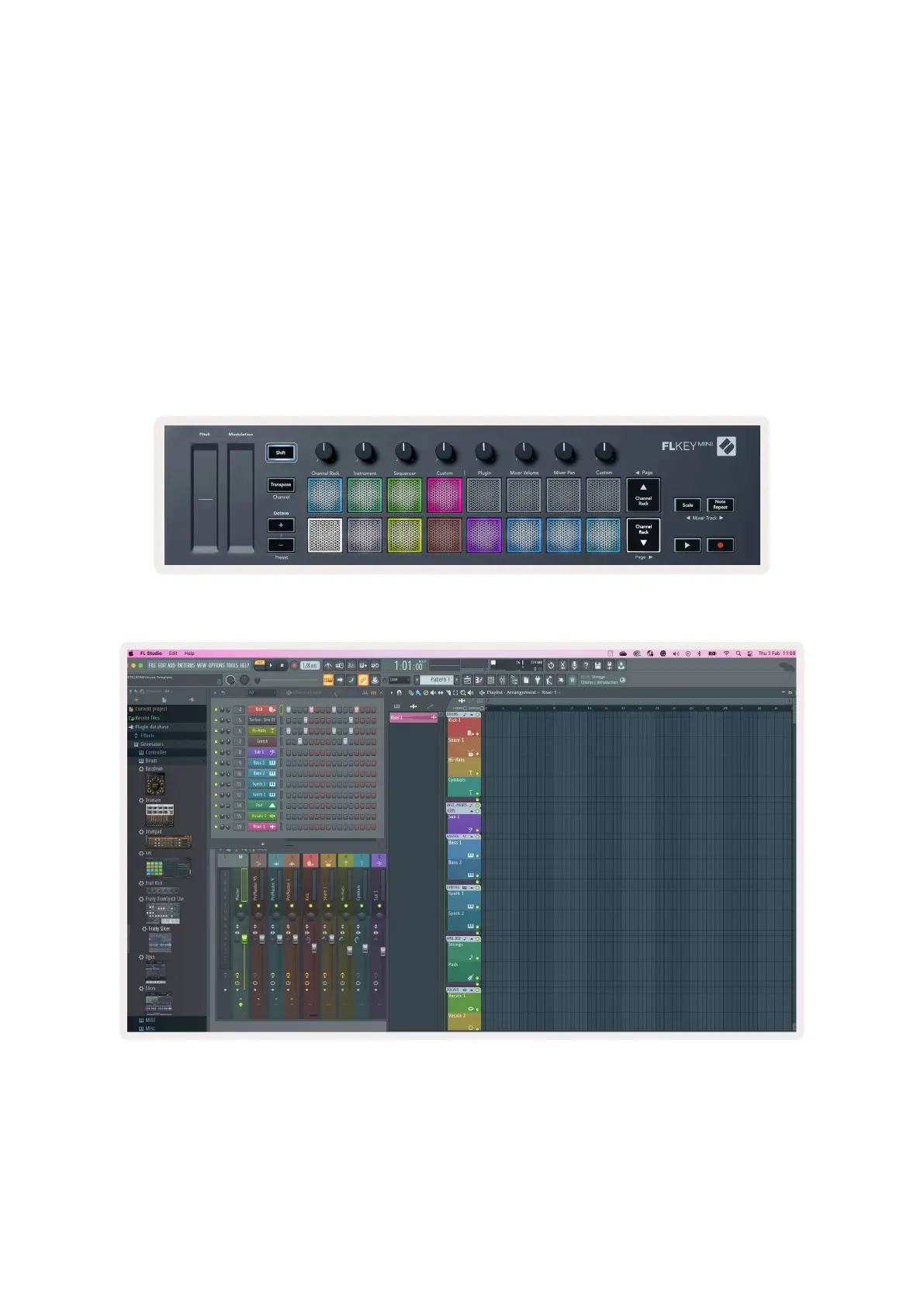Open the channel rack options arrow menu

(x=215, y=692)
